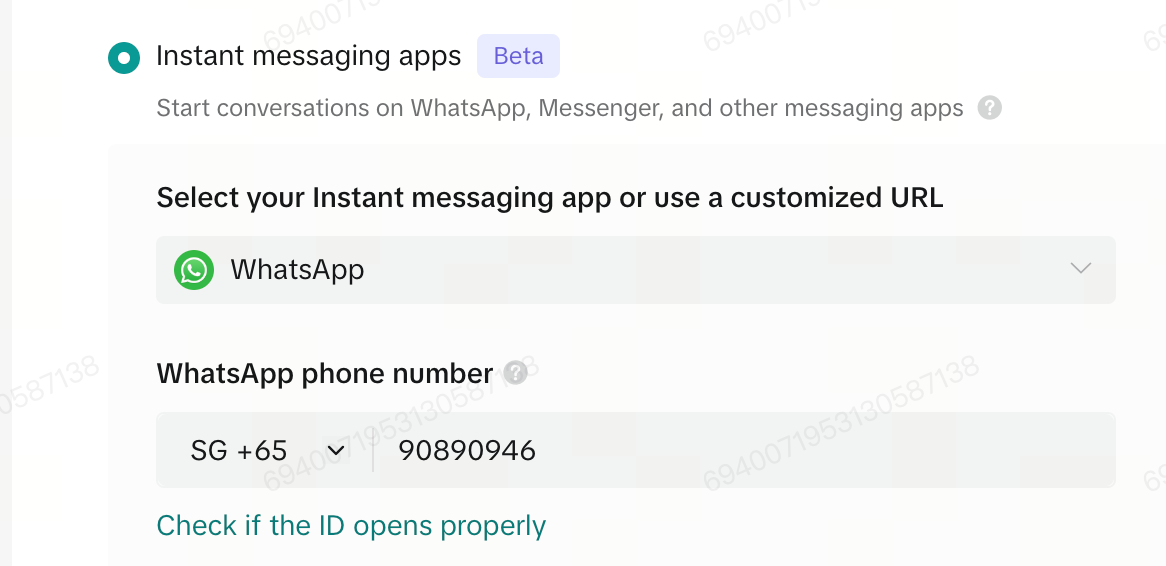This screenshot has height=566, width=1166.
Task: Expand the messaging app dropdown chevron
Action: coord(1080,268)
